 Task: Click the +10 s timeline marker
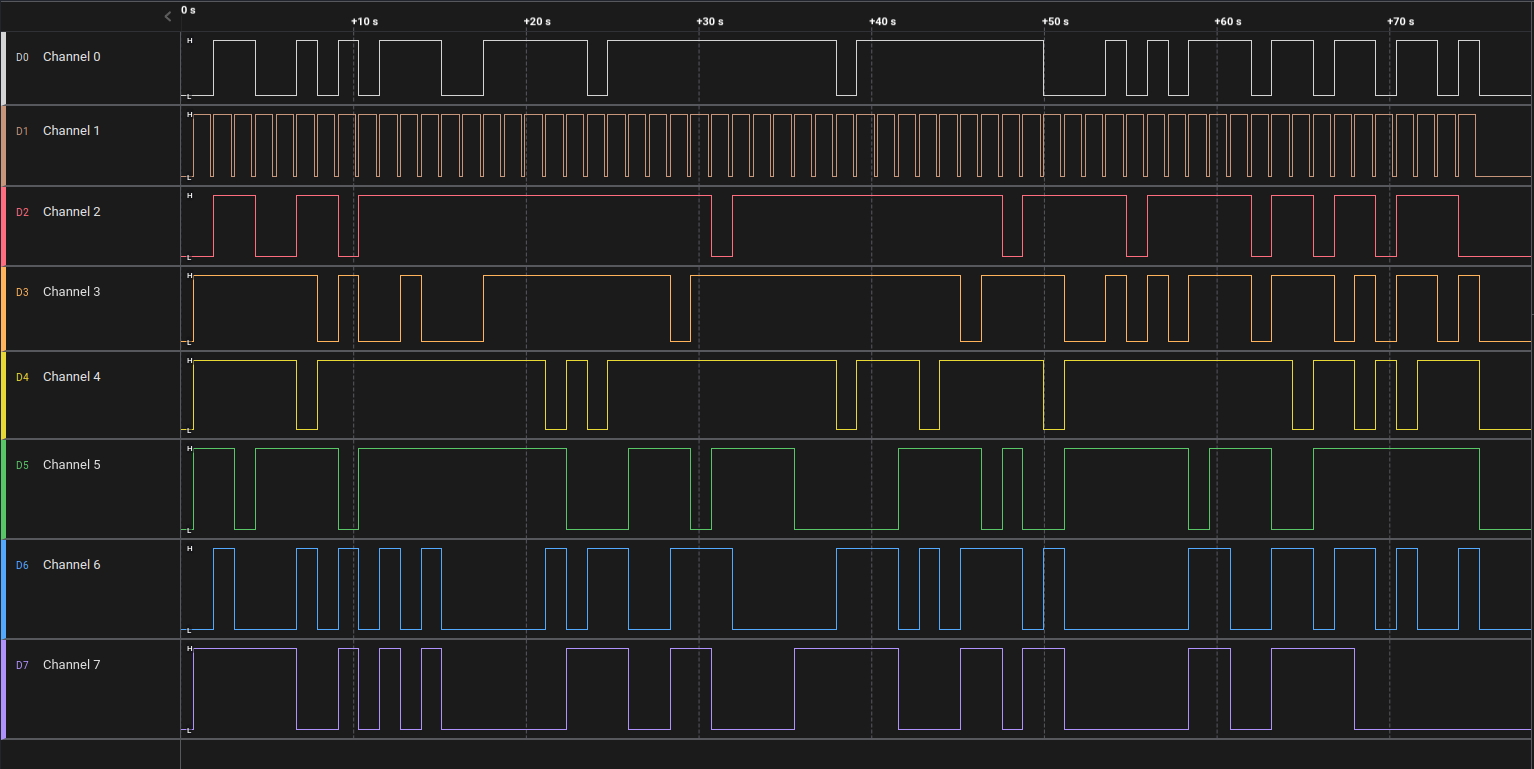[365, 21]
